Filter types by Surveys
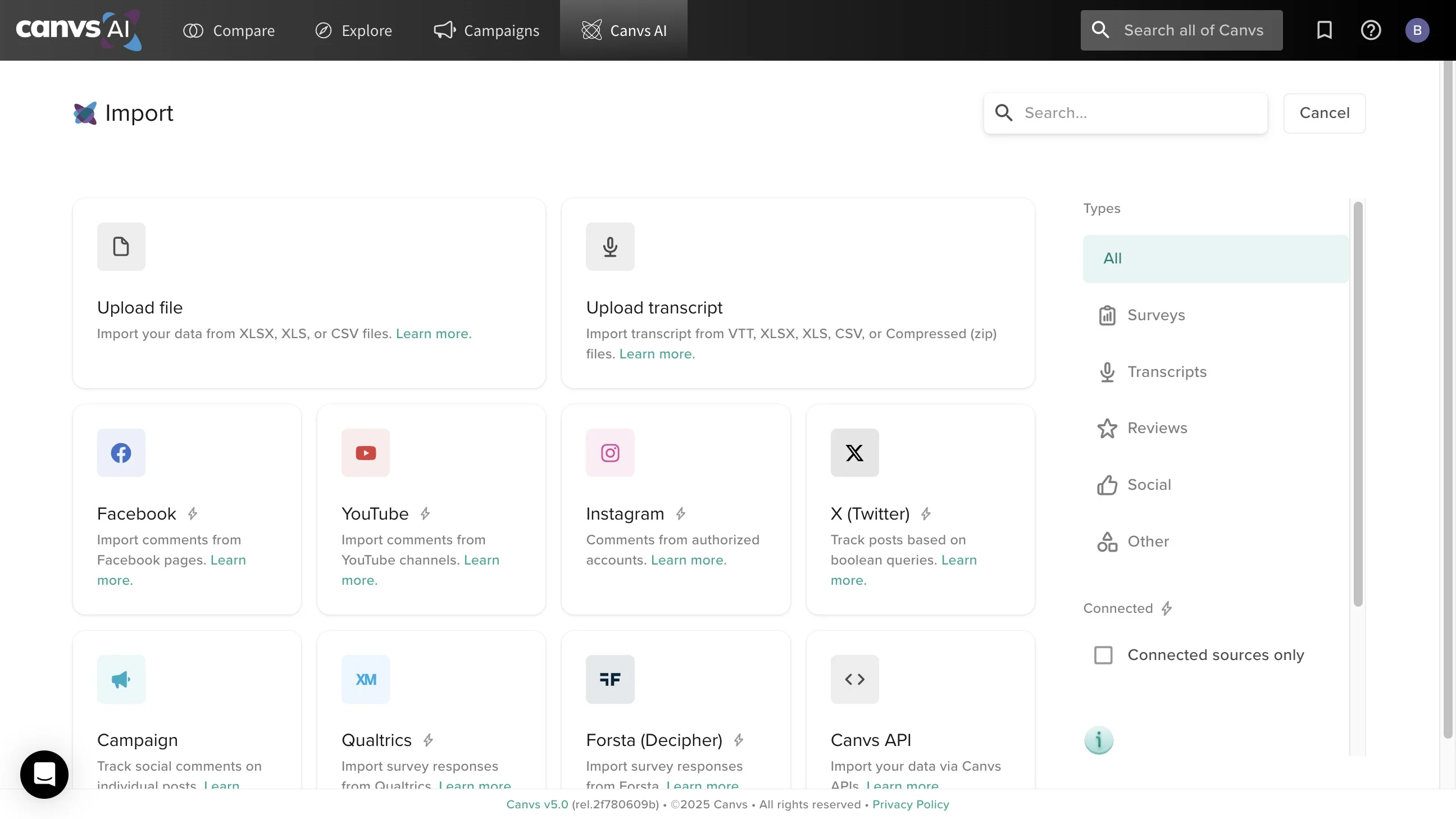1456x819 pixels. tap(1155, 315)
